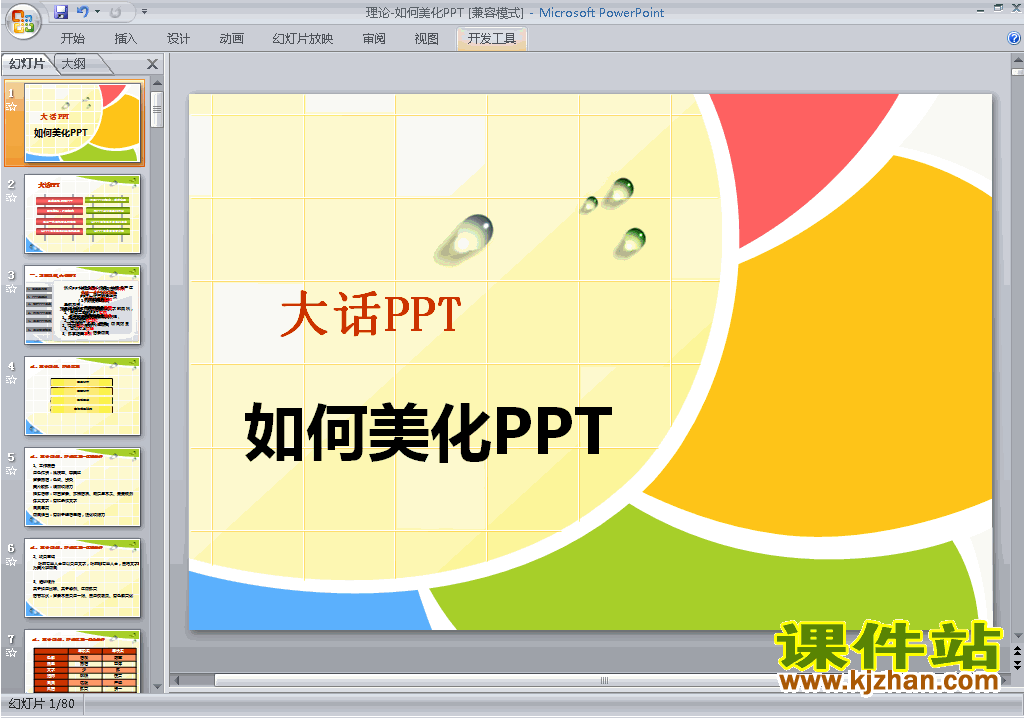The height and width of the screenshot is (718, 1024).
Task: Select the 开发工具 ribbon tab
Action: point(492,39)
